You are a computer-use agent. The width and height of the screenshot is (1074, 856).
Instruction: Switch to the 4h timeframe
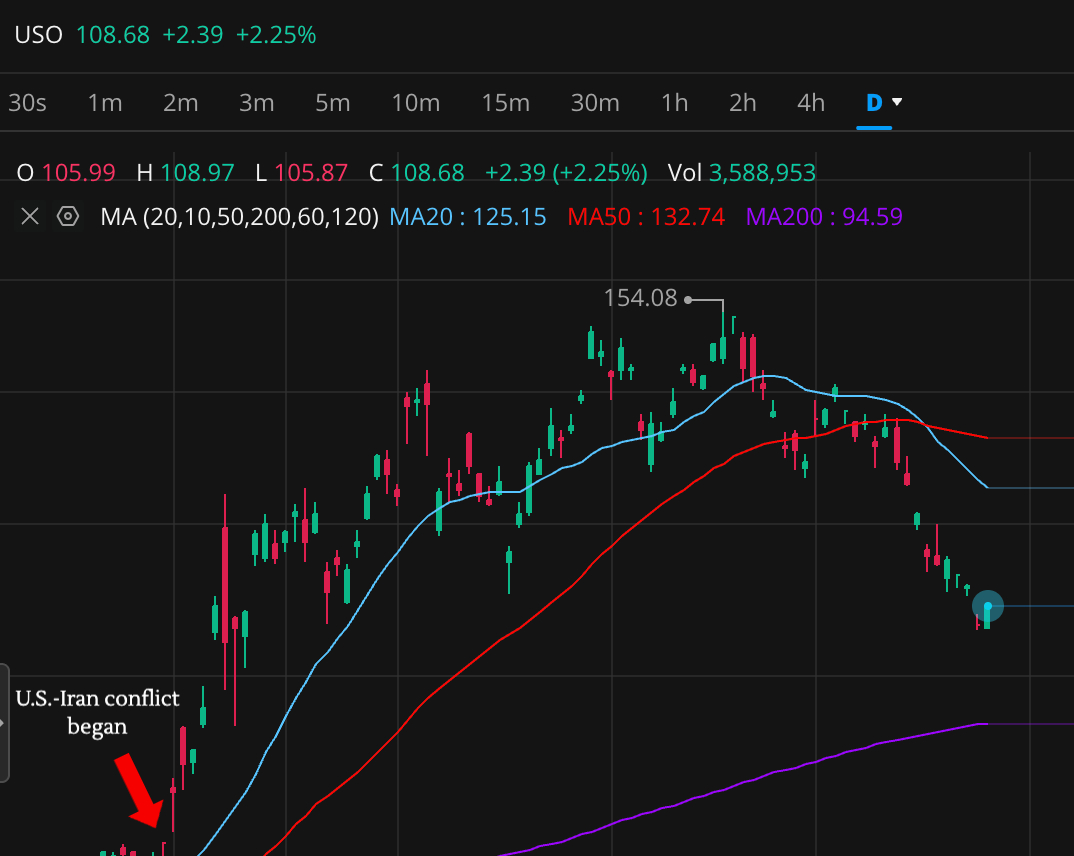click(811, 103)
